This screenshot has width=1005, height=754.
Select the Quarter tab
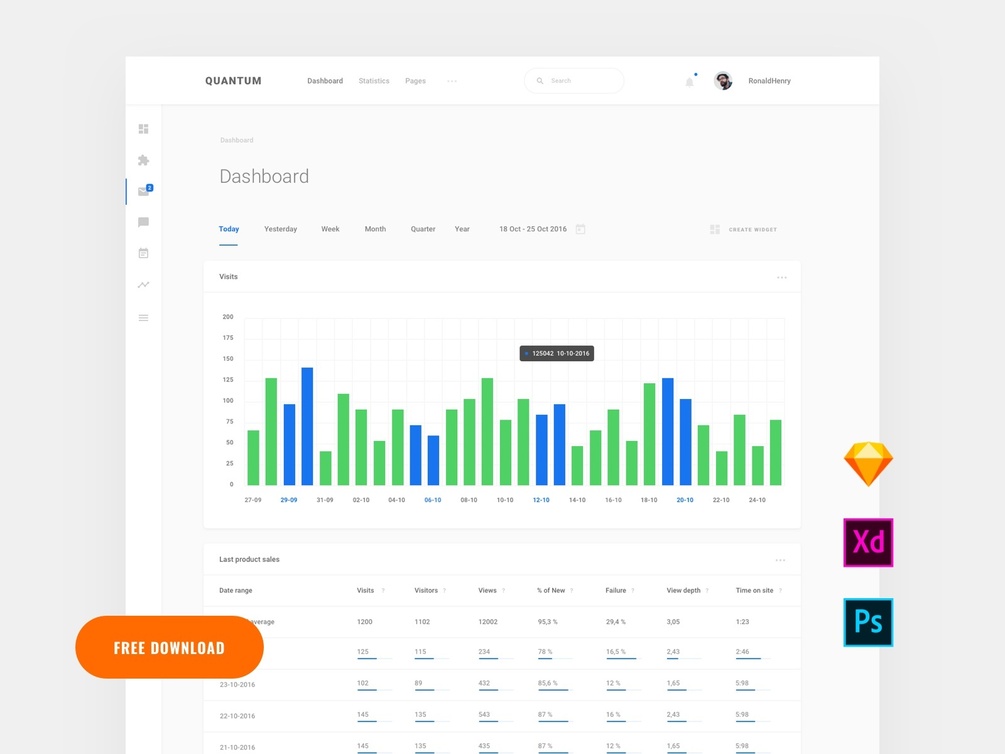(423, 229)
